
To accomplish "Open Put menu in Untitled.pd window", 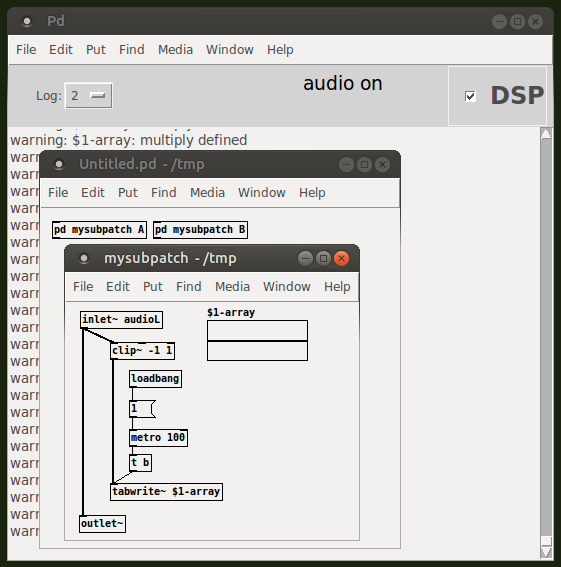I will pos(128,192).
